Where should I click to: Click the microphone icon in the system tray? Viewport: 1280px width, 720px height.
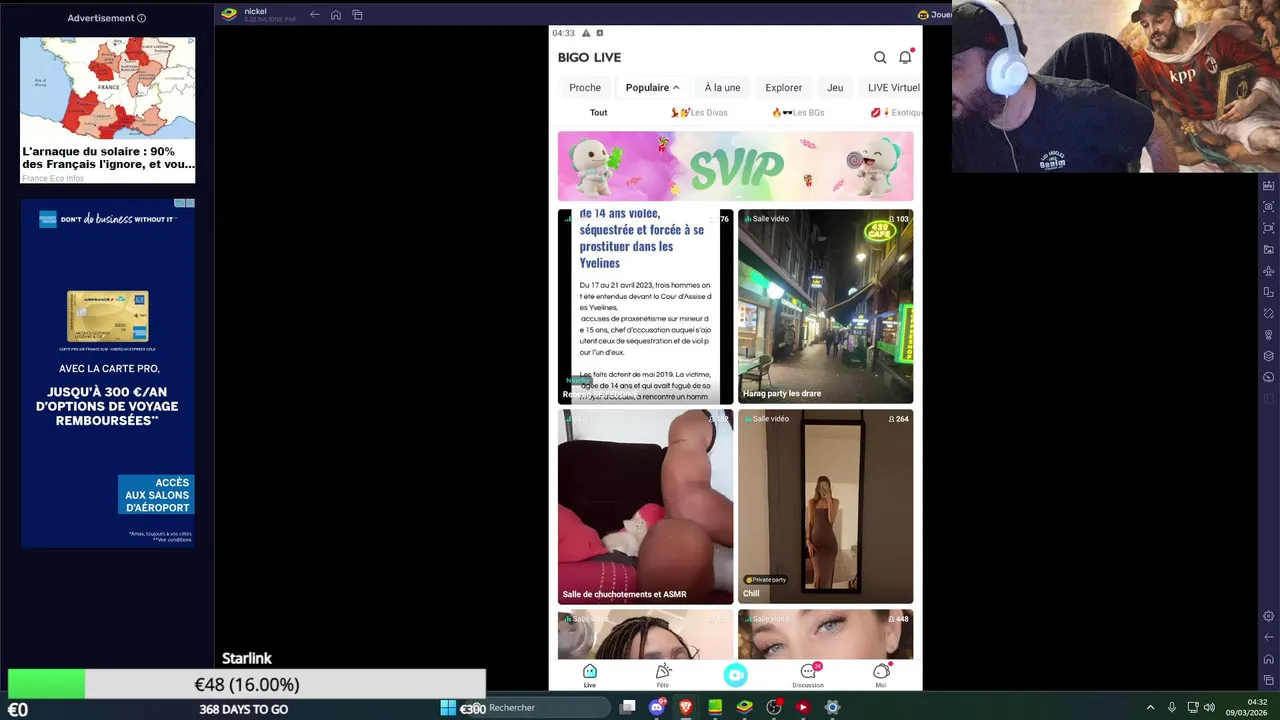pyautogui.click(x=1171, y=707)
